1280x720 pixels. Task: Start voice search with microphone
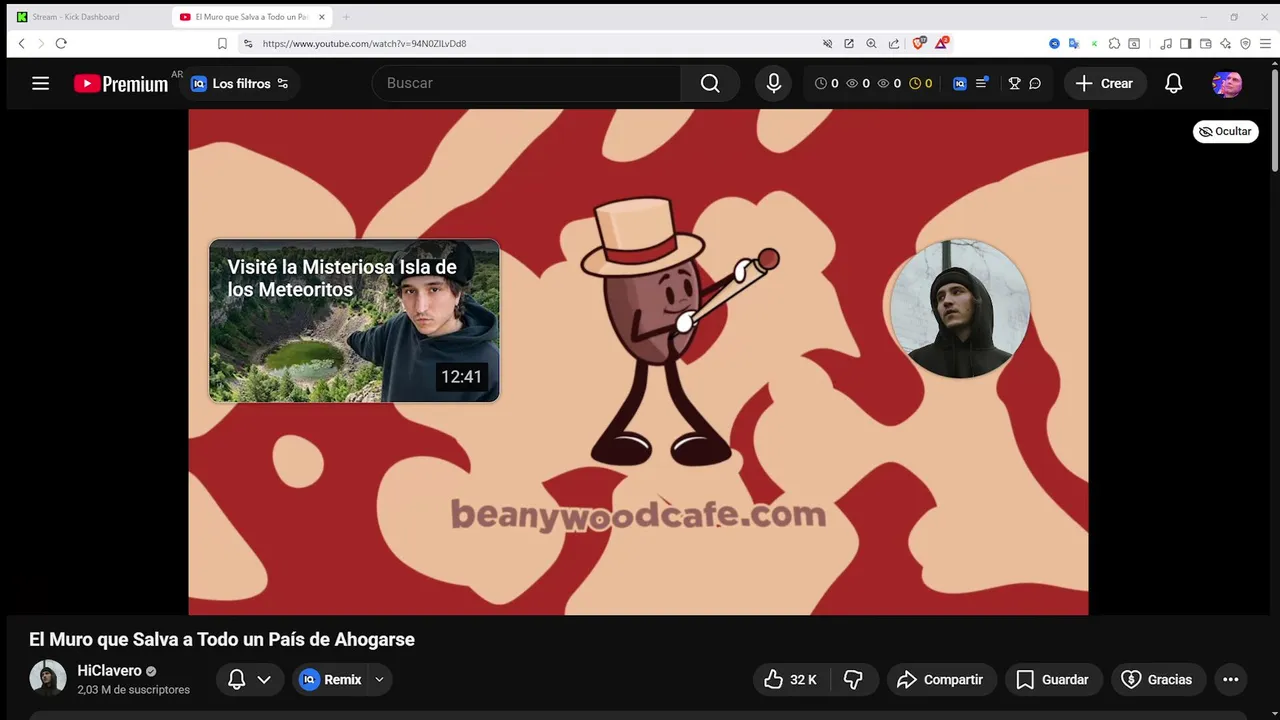click(x=773, y=83)
